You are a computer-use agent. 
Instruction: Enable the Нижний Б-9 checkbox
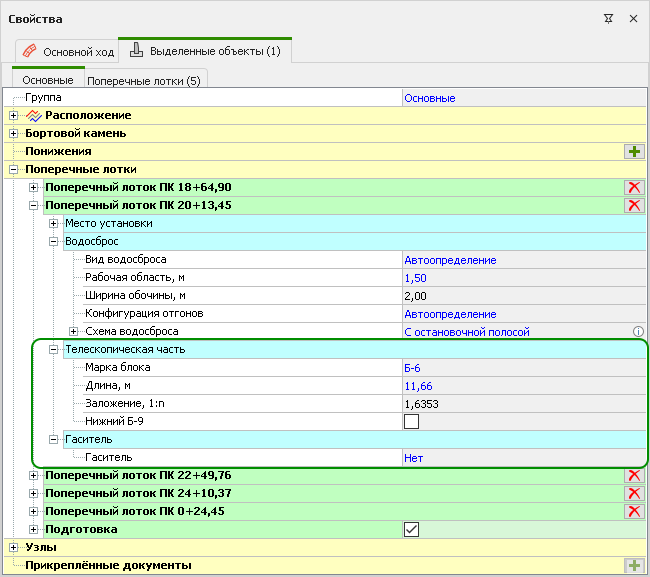[x=411, y=421]
